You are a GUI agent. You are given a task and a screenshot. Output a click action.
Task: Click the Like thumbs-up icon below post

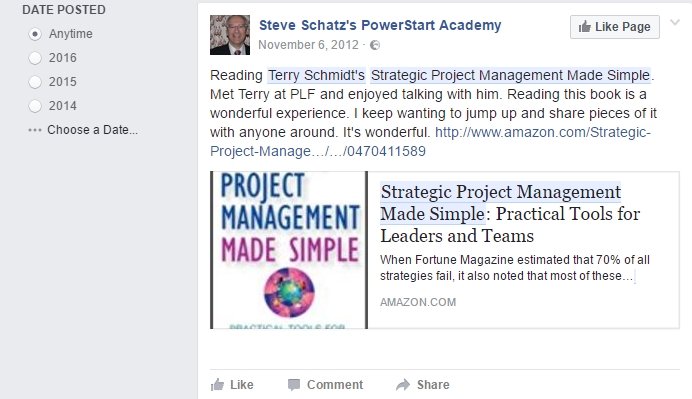(x=217, y=385)
